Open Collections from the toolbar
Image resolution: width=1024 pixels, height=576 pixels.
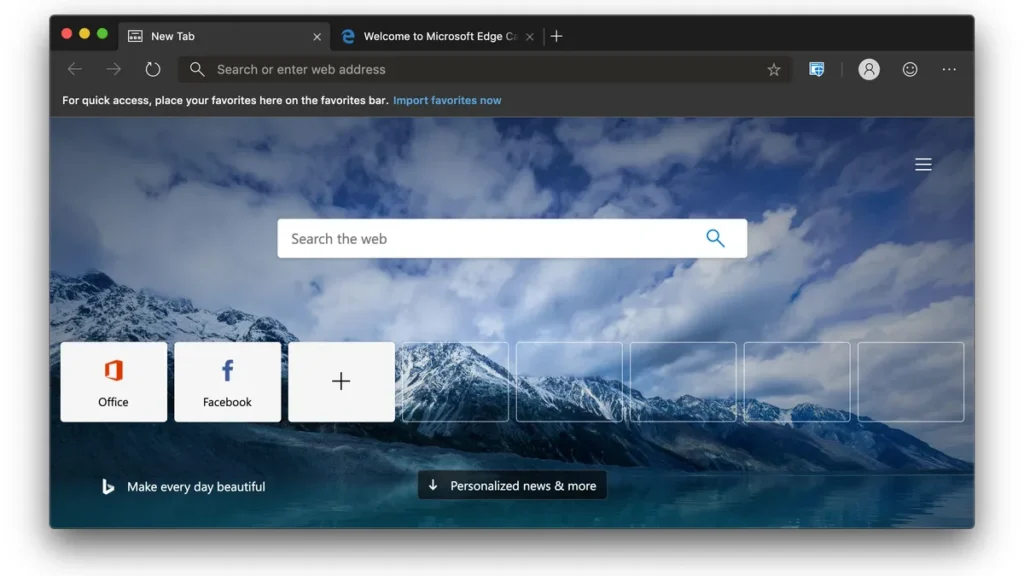pyautogui.click(x=817, y=69)
